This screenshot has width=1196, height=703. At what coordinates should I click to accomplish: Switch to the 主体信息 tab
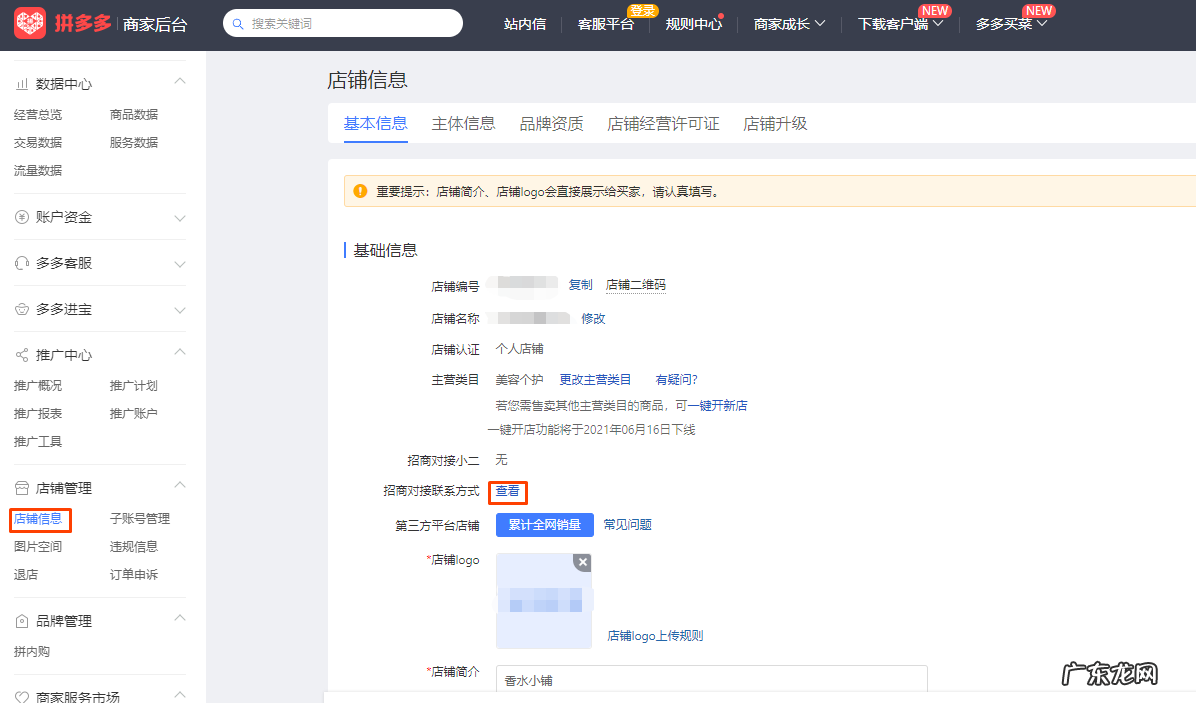pyautogui.click(x=463, y=123)
